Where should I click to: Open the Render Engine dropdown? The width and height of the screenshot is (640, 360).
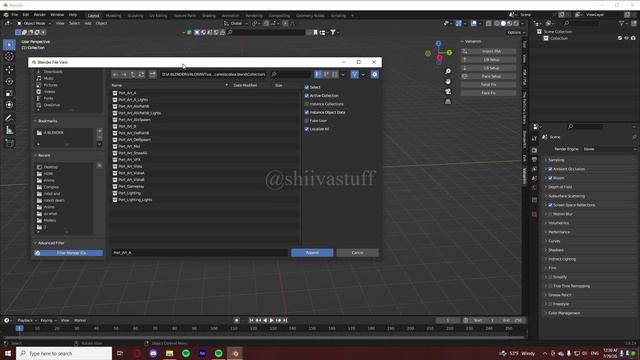tap(609, 149)
